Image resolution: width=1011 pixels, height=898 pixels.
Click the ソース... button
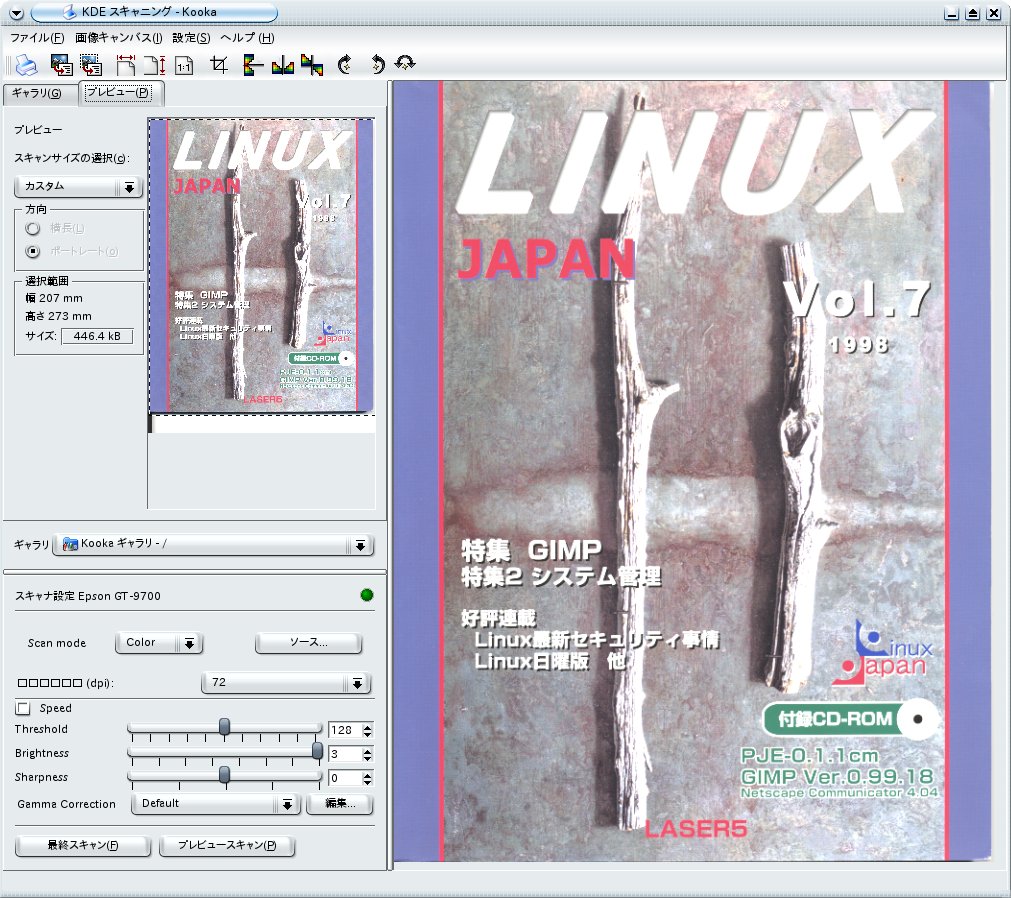tap(308, 643)
